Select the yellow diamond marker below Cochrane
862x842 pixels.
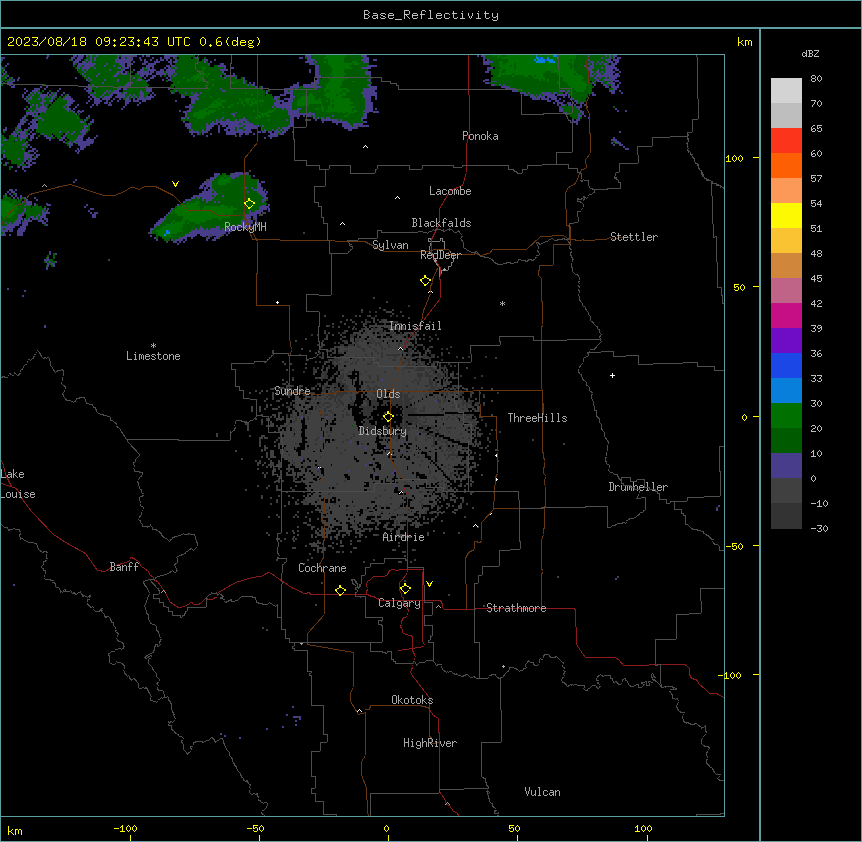click(x=340, y=590)
